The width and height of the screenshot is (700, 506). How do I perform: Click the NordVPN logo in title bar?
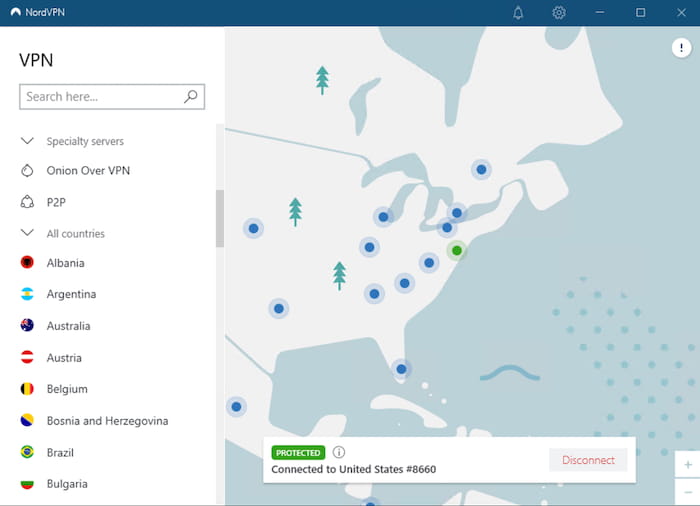click(15, 12)
